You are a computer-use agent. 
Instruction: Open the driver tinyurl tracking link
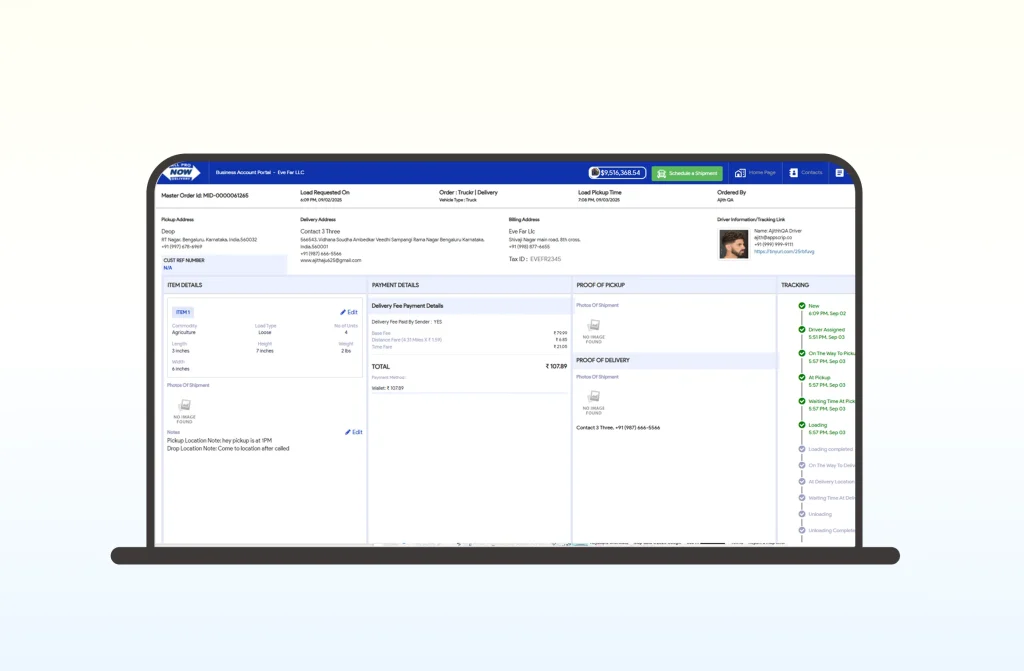pyautogui.click(x=784, y=252)
